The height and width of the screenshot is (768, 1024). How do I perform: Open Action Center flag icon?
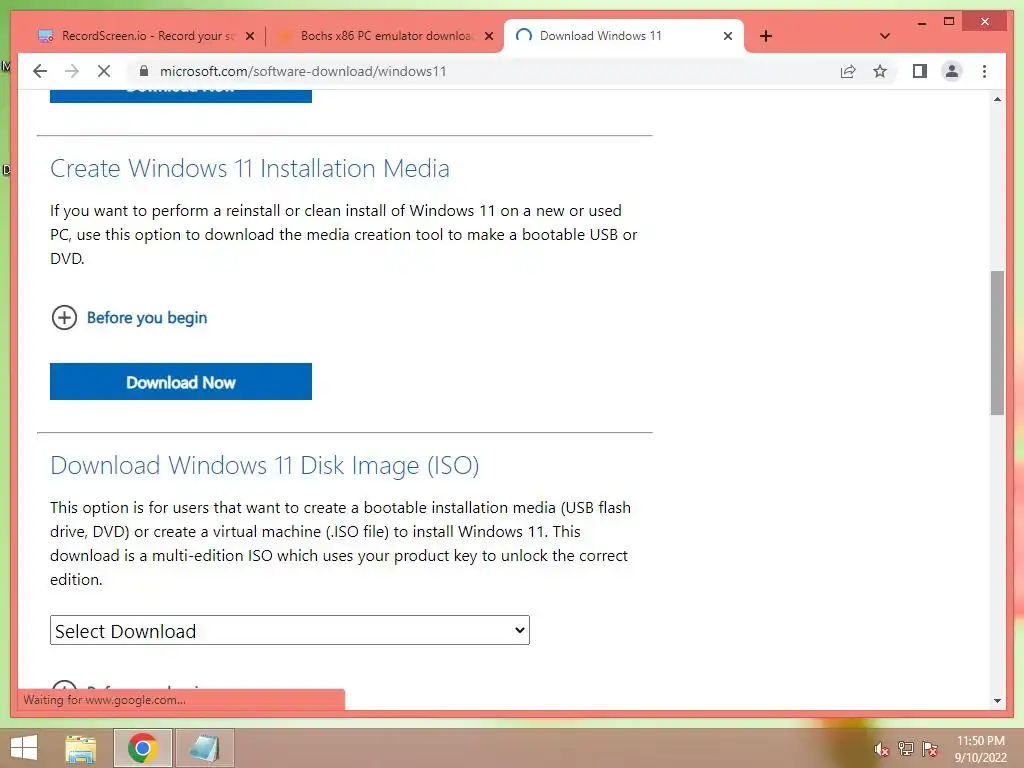coord(930,748)
